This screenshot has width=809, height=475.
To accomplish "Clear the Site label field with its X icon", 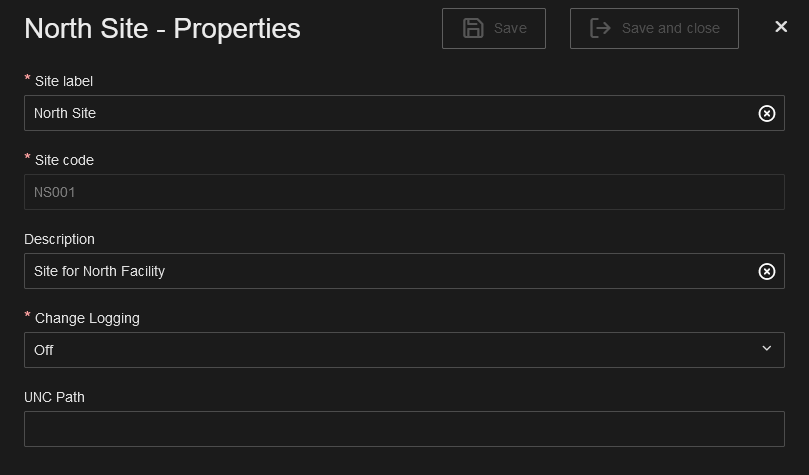I will click(x=767, y=114).
